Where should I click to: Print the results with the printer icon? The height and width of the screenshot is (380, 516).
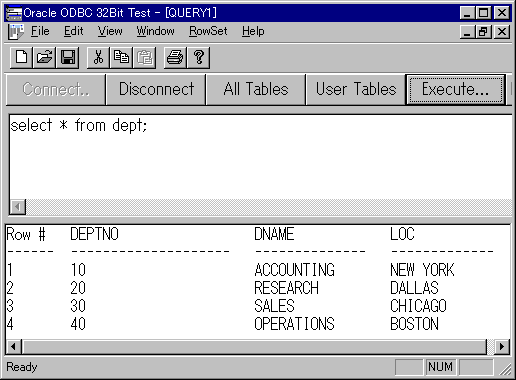tap(175, 57)
